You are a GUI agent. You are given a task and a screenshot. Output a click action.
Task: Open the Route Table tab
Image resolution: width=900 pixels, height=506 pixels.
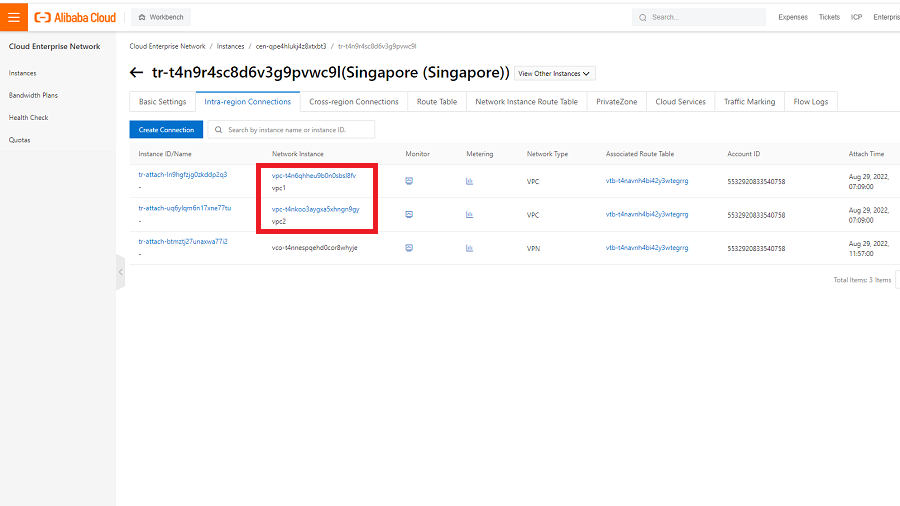pos(437,102)
